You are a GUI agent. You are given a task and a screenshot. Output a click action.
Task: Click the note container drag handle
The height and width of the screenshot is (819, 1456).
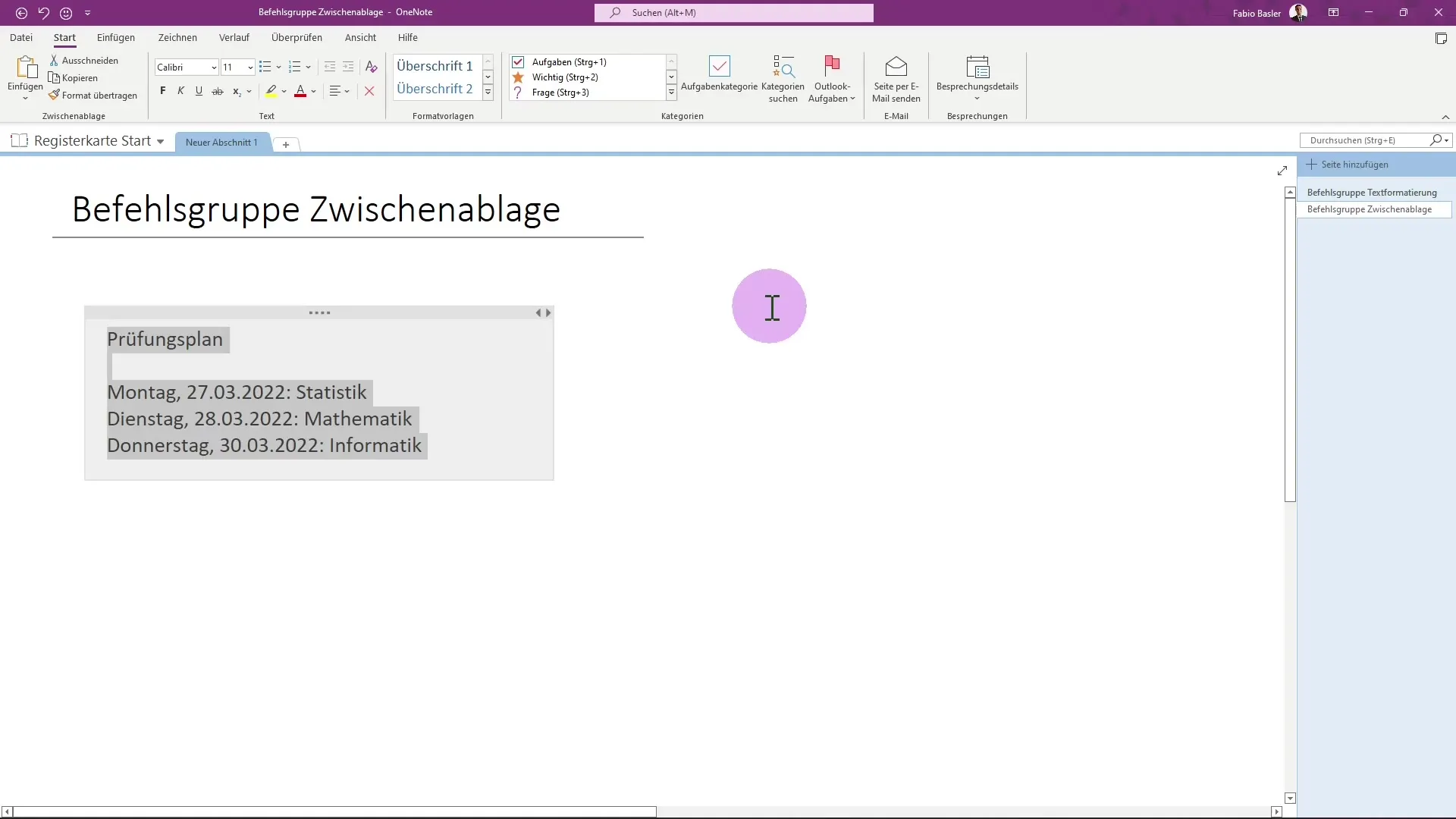coord(319,312)
